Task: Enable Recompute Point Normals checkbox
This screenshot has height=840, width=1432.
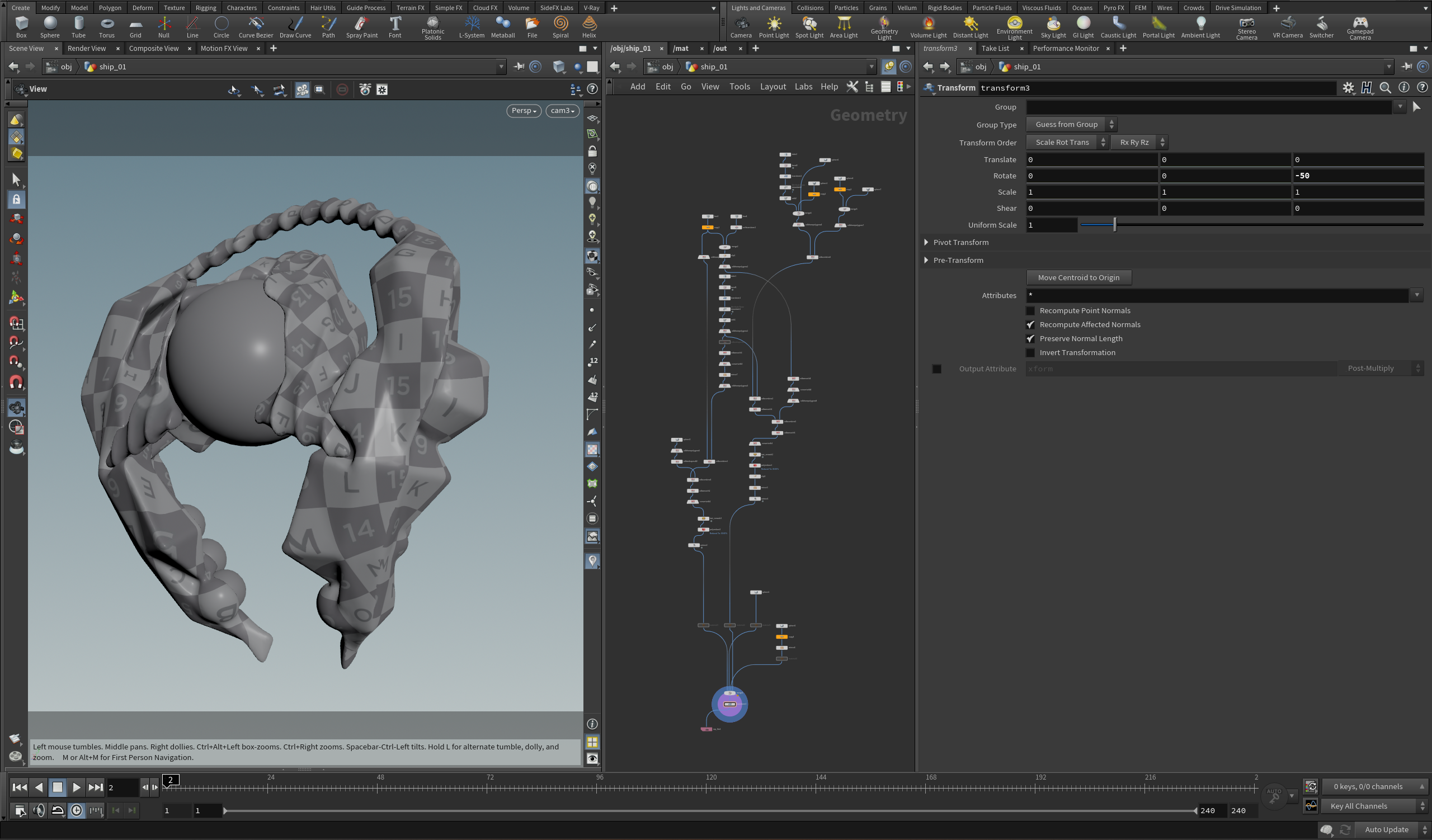Action: pyautogui.click(x=1030, y=311)
